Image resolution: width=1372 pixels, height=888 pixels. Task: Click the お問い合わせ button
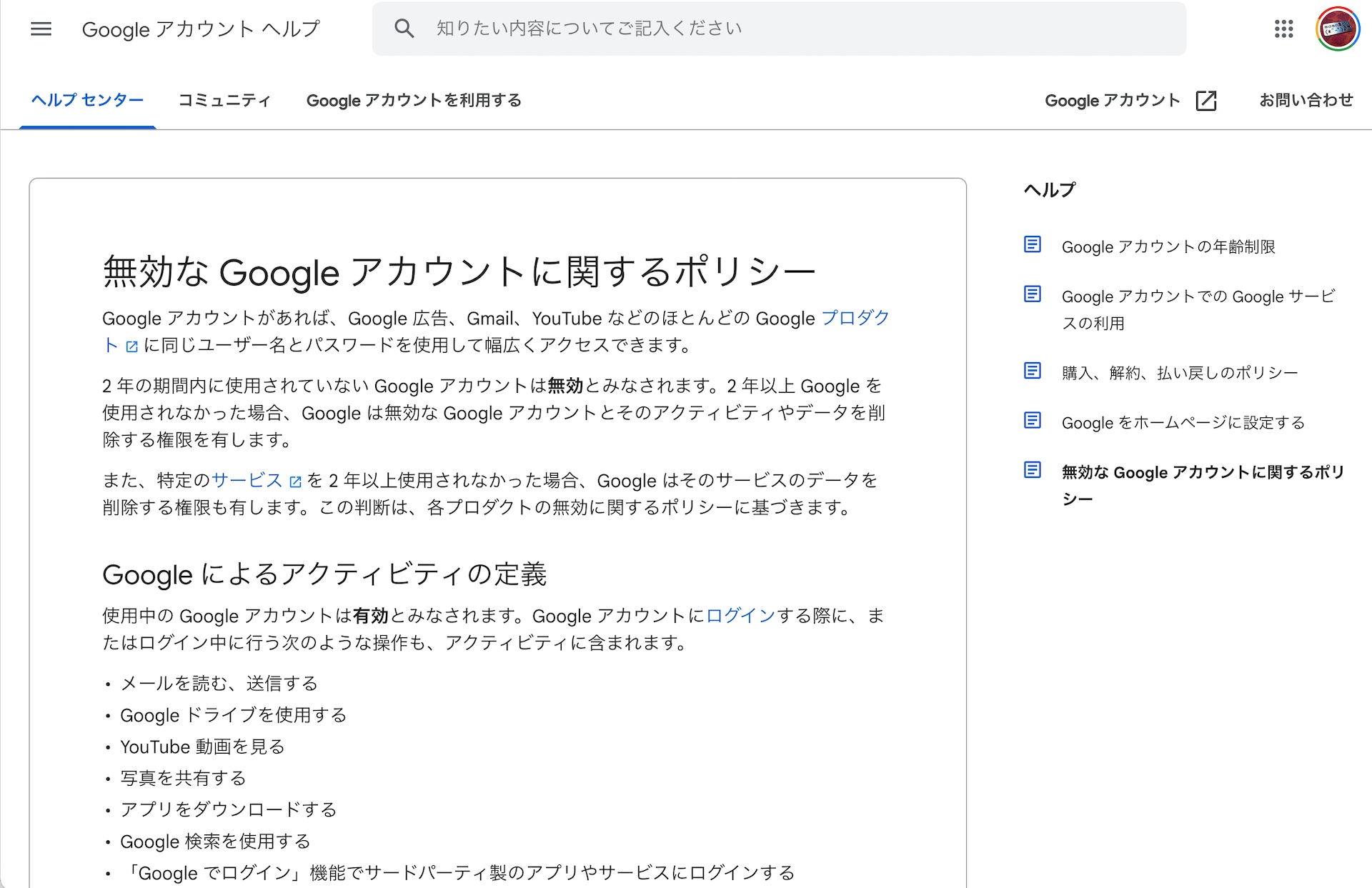click(x=1306, y=100)
